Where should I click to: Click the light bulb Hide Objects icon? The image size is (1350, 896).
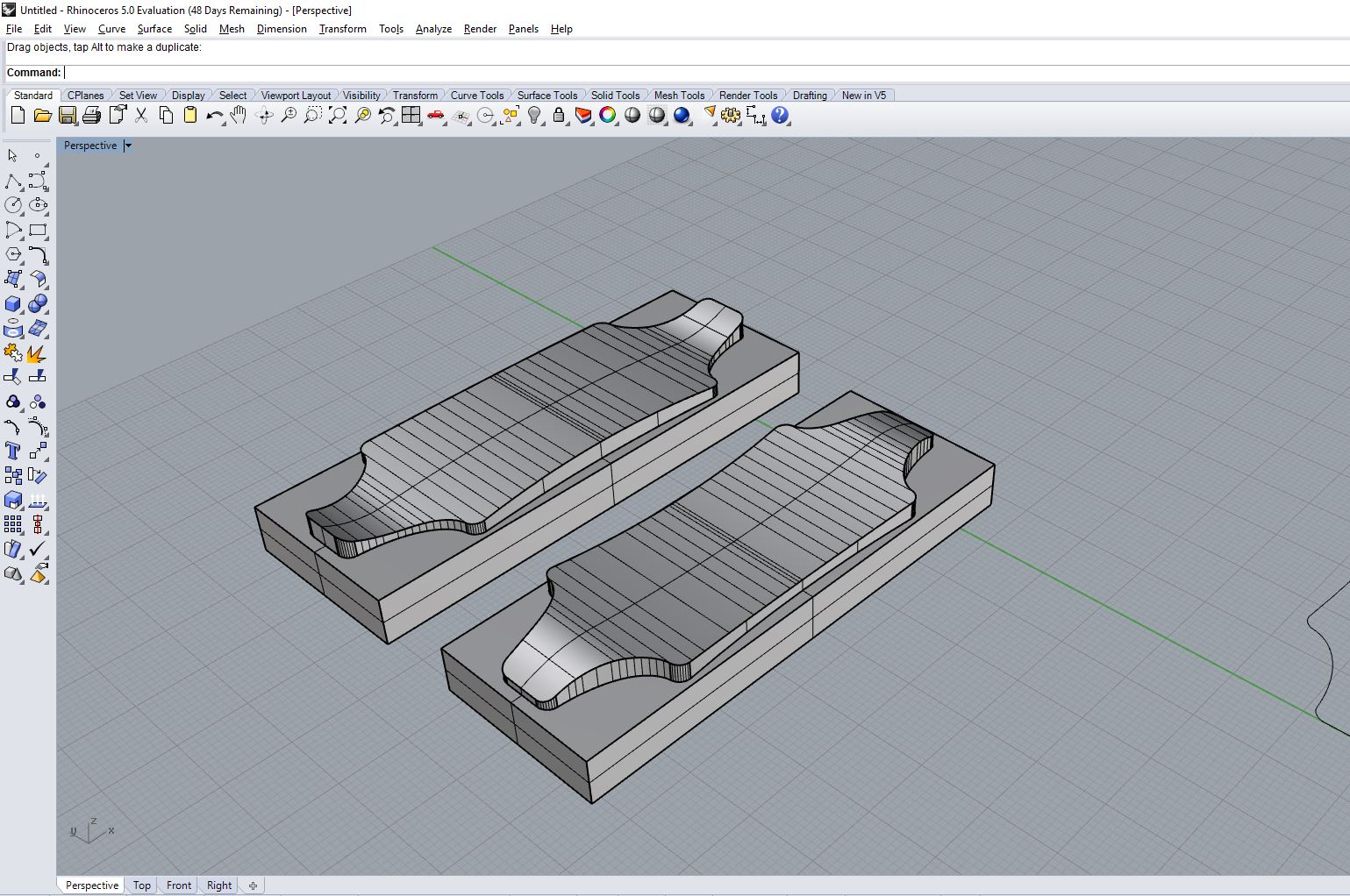click(x=534, y=115)
